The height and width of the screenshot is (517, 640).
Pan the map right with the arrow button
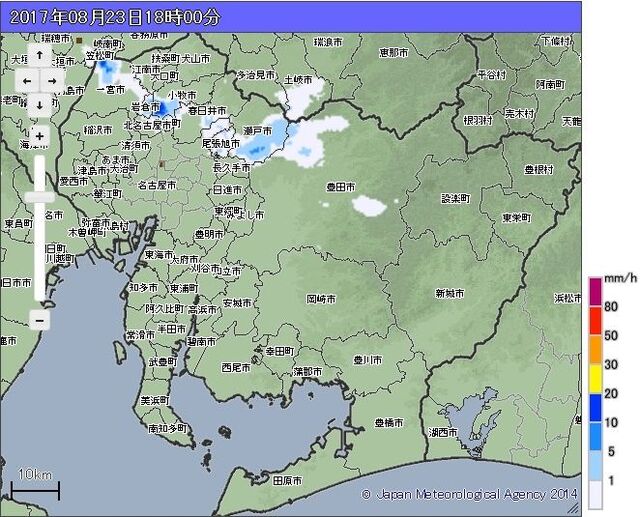click(52, 81)
